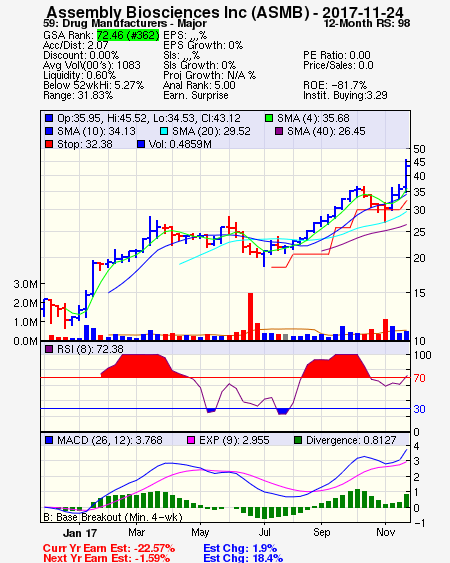The image size is (450, 563).
Task: Click the Discount: 0.00% entry
Action: coord(81,55)
